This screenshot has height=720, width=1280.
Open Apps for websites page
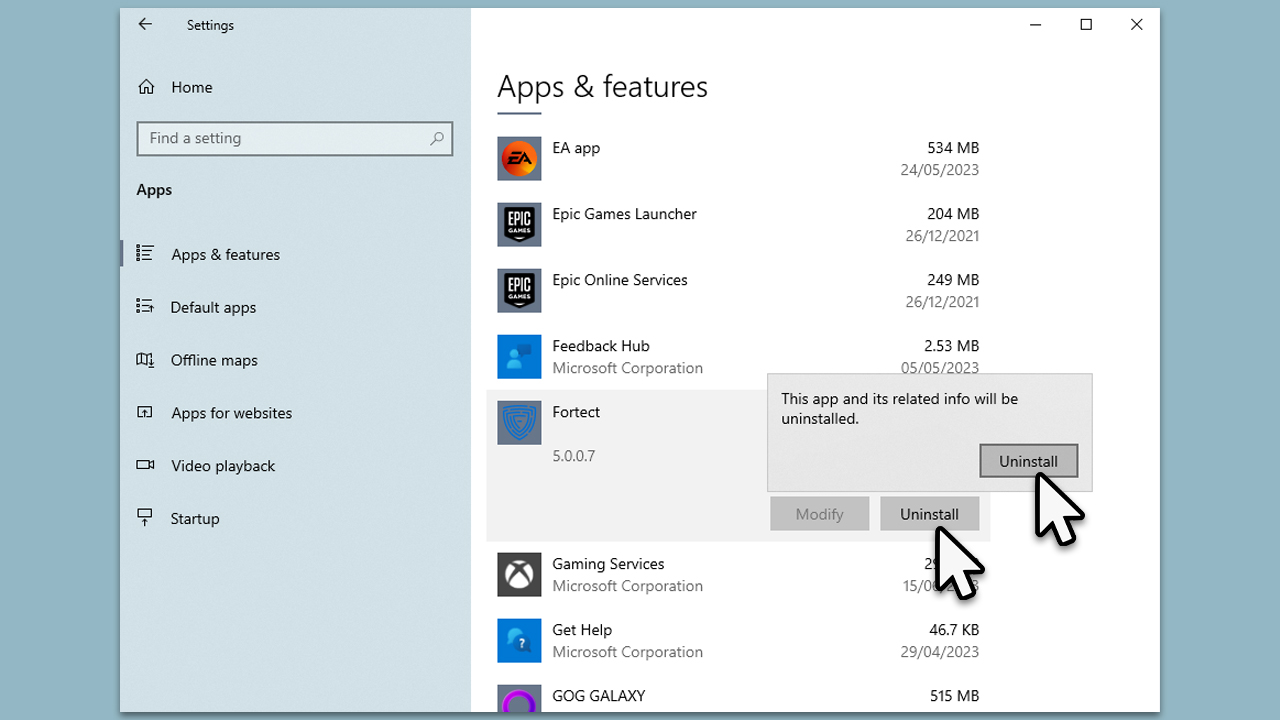tap(231, 413)
